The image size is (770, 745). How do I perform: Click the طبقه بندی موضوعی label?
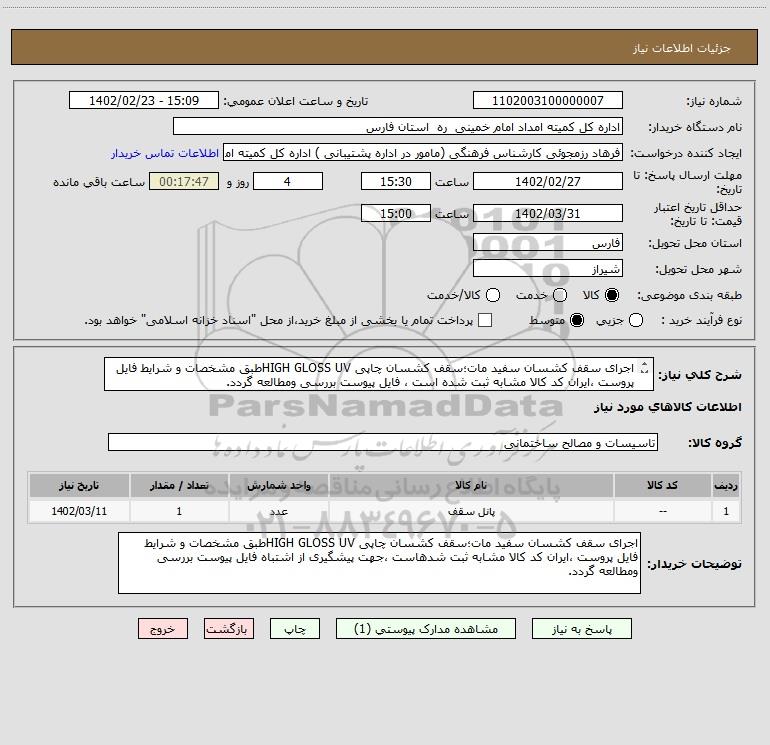(x=689, y=296)
